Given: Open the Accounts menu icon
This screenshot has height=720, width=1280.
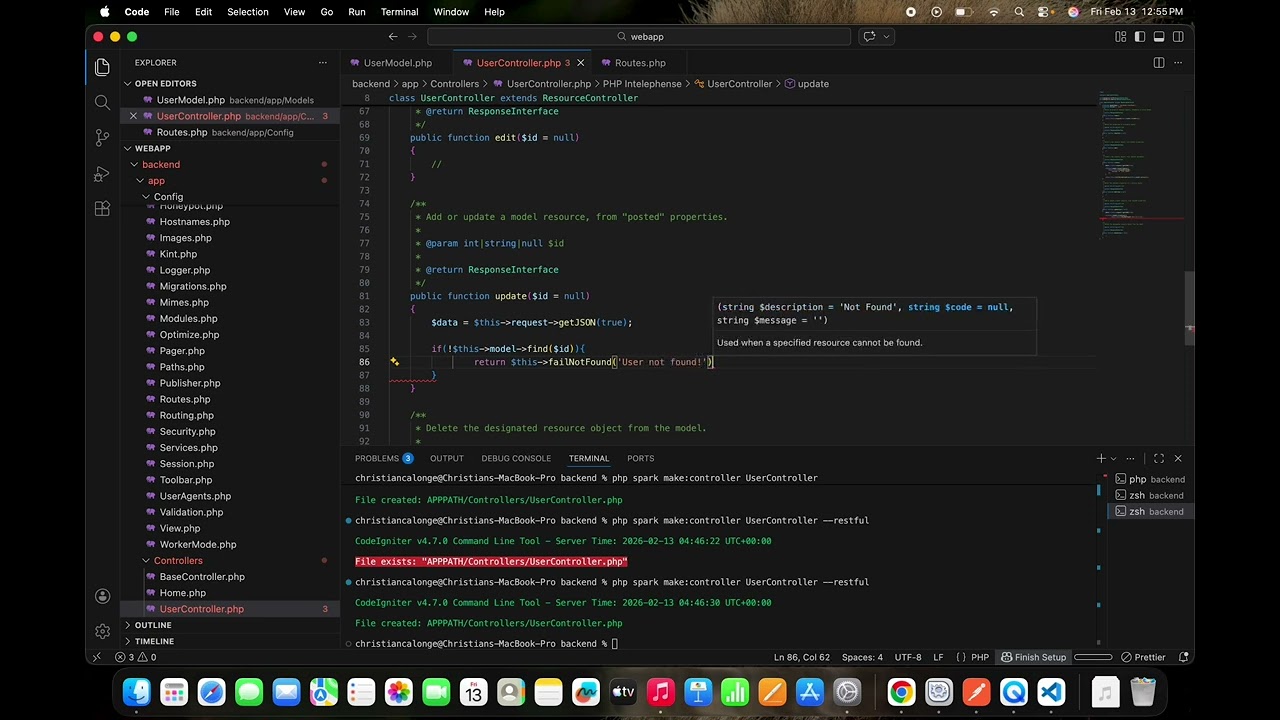Looking at the screenshot, I should click(x=102, y=596).
